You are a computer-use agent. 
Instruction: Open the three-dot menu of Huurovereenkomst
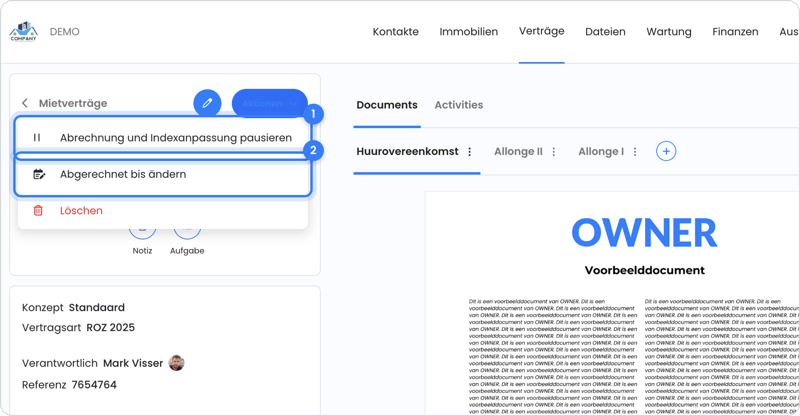point(469,152)
